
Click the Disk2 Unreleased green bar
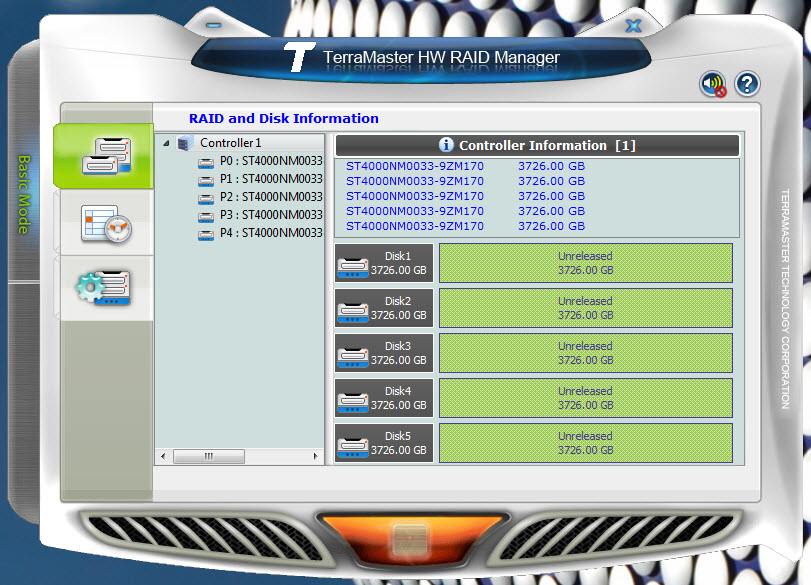pyautogui.click(x=585, y=308)
